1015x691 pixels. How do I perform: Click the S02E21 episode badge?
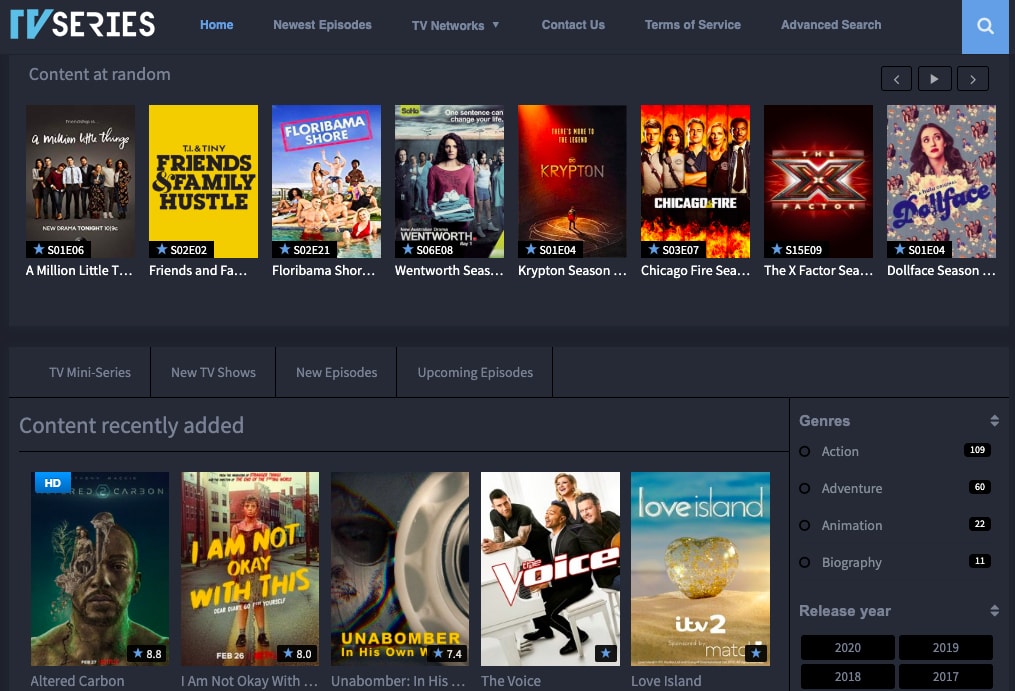pyautogui.click(x=305, y=249)
